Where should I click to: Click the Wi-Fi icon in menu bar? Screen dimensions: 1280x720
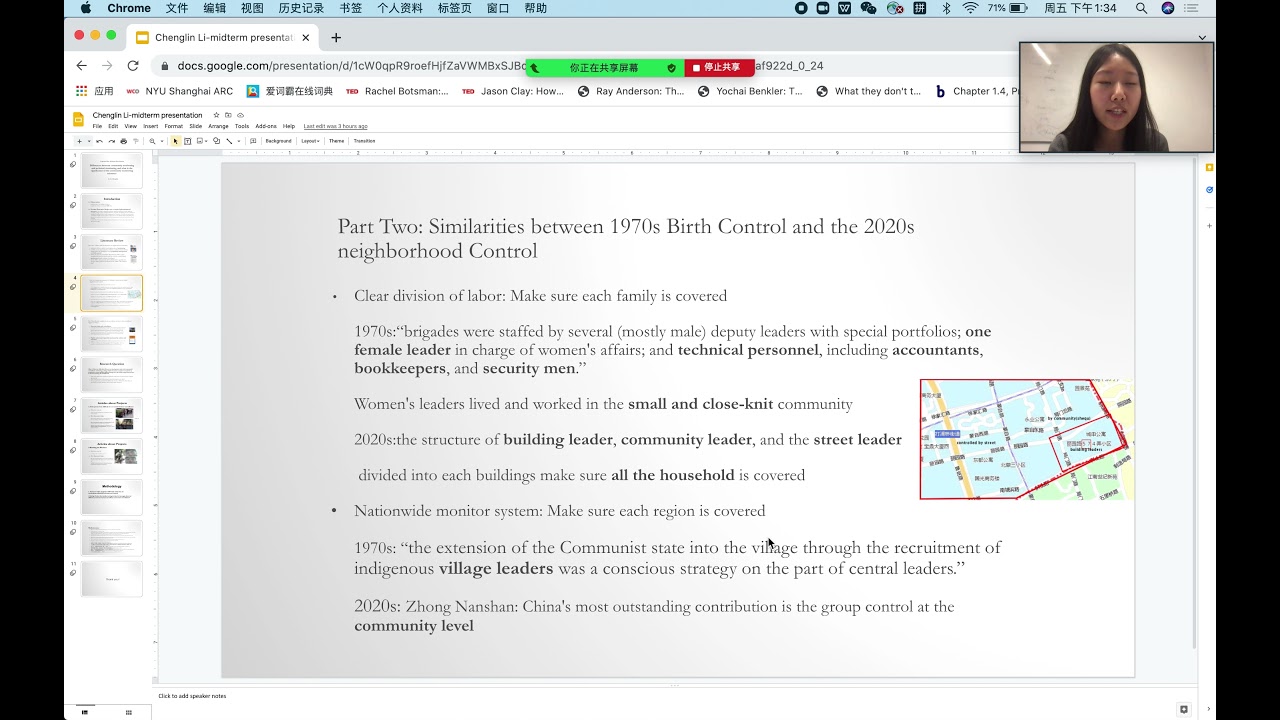pyautogui.click(x=970, y=8)
